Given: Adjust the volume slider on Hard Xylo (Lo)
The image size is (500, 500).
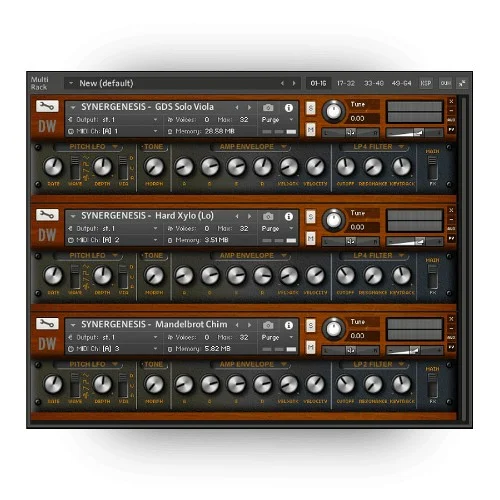Looking at the screenshot, I should [415, 241].
